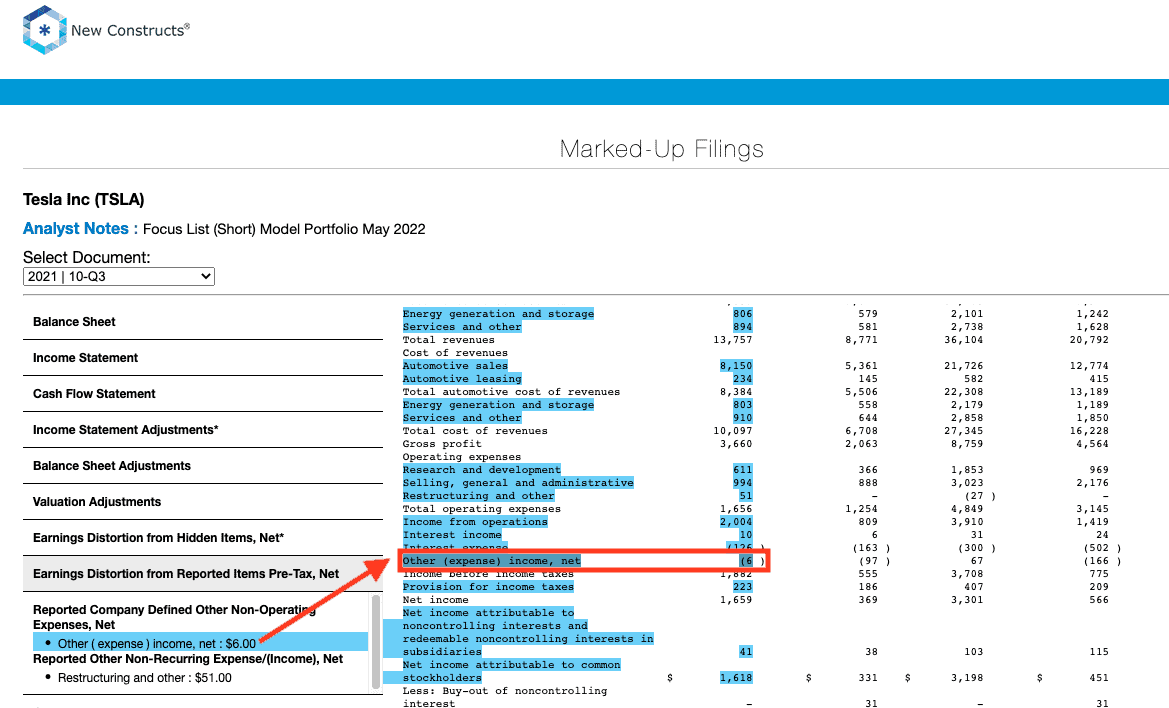Click the 'Gross profit' row label

click(x=442, y=444)
